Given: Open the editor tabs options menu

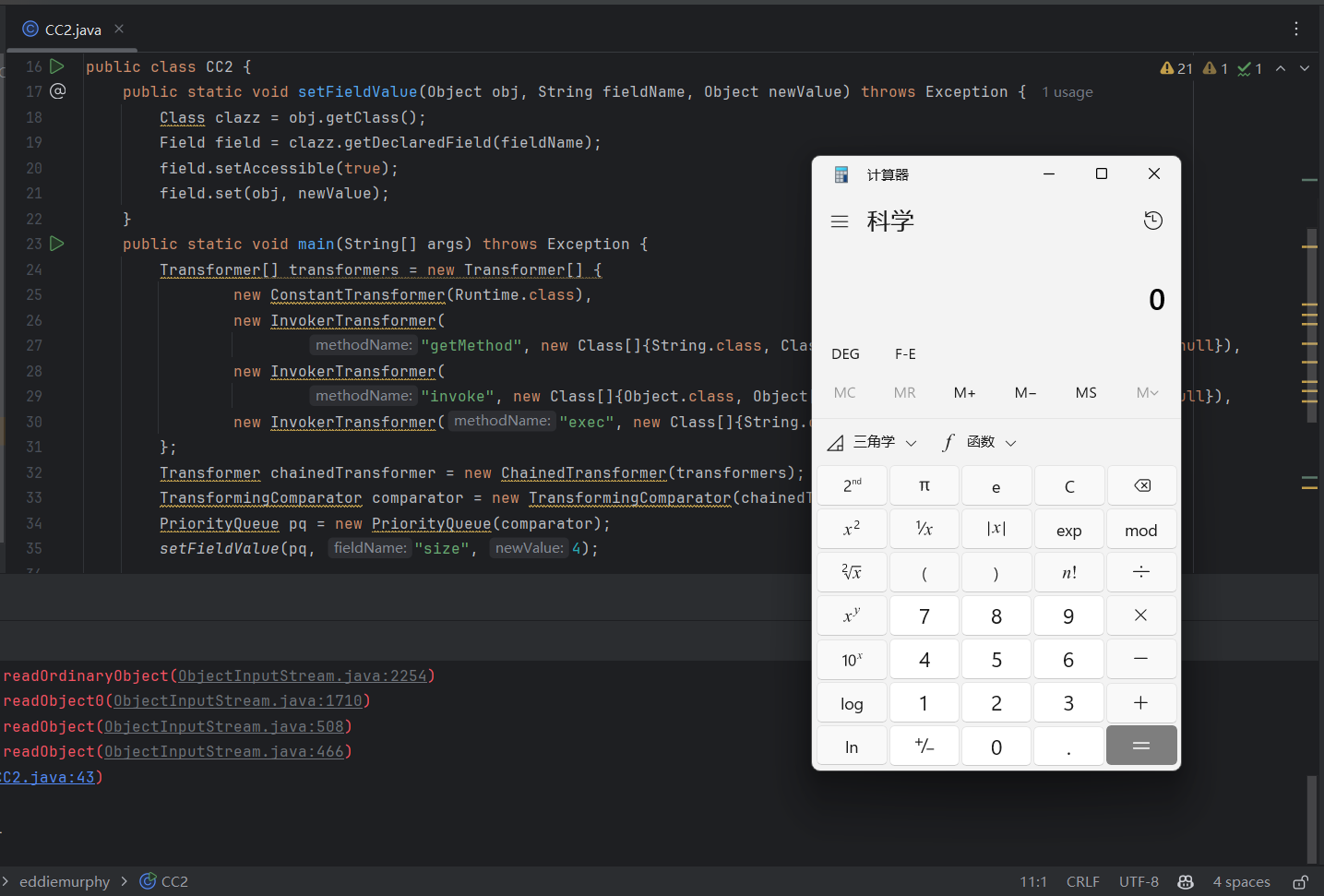Looking at the screenshot, I should coord(1296,29).
